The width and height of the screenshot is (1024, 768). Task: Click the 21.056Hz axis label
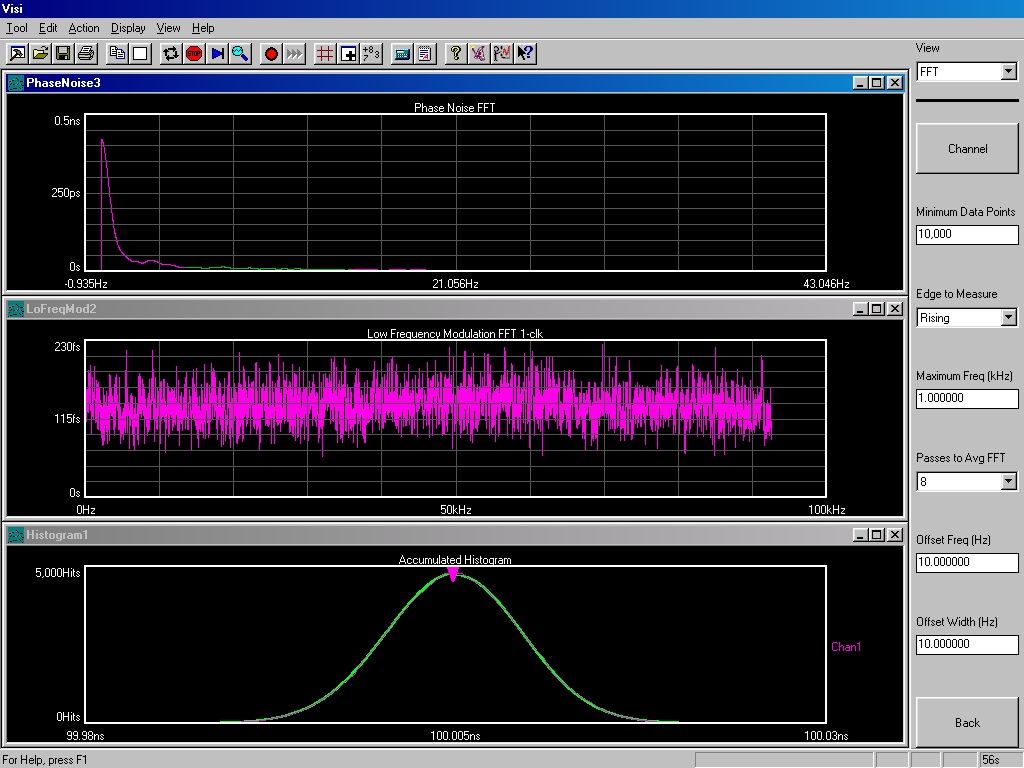(x=455, y=283)
